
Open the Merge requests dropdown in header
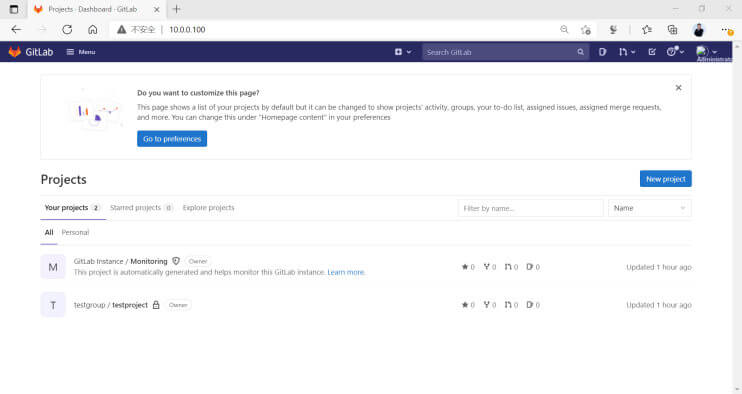point(627,52)
